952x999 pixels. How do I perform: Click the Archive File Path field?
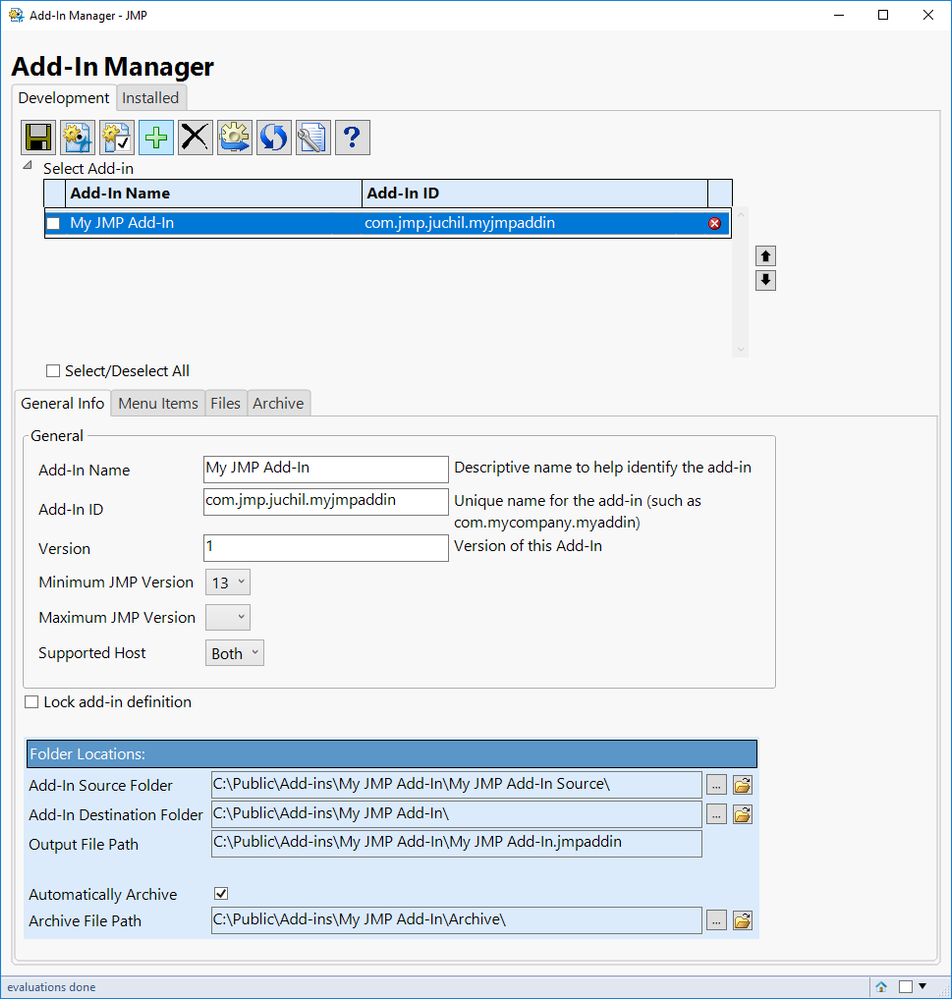click(456, 920)
